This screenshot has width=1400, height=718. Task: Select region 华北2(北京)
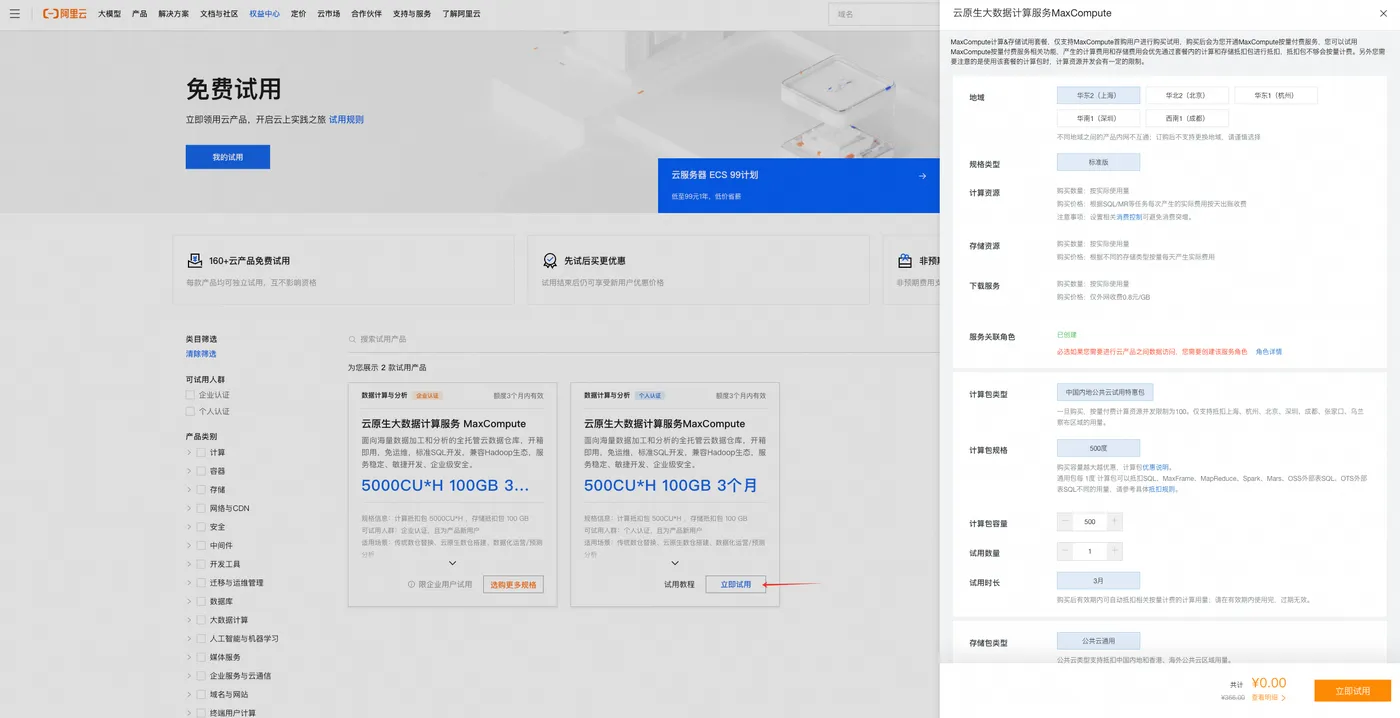tap(1185, 96)
